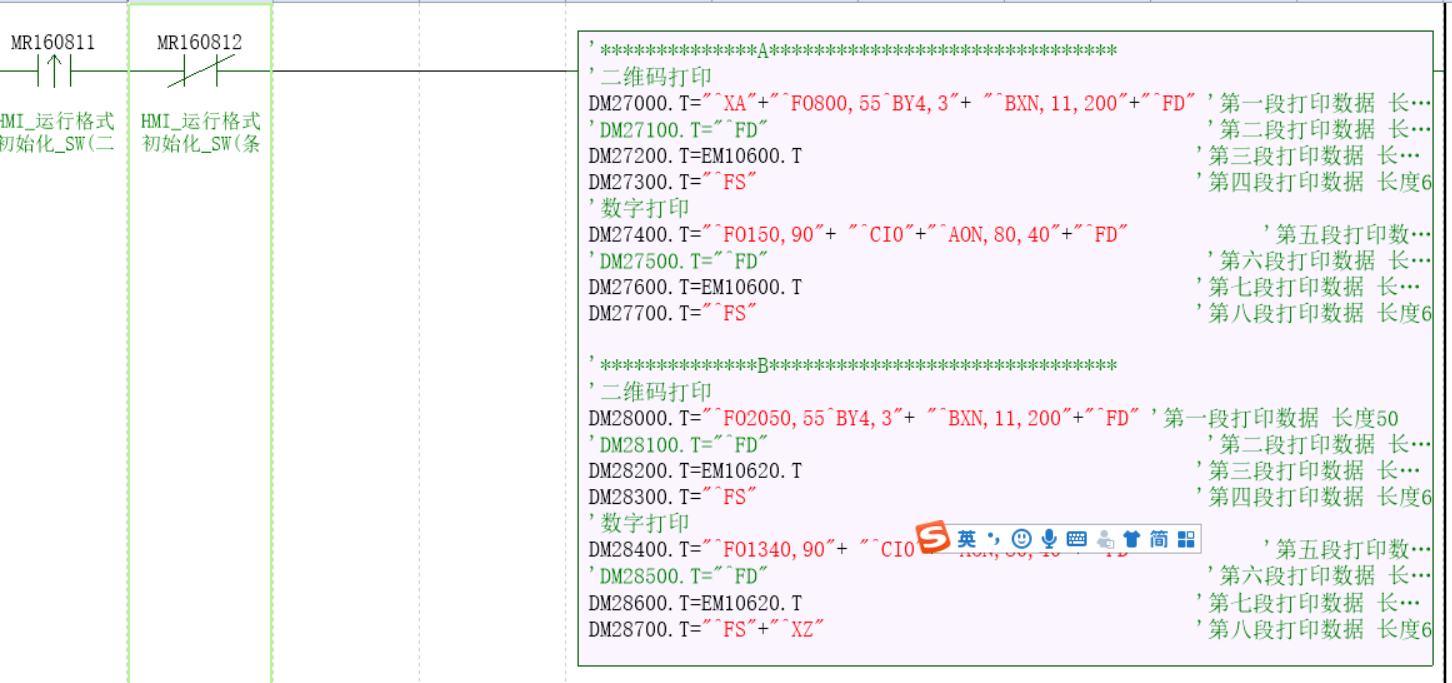1452x683 pixels.
Task: Open the shirt-shaped skin icon
Action: 1131,539
